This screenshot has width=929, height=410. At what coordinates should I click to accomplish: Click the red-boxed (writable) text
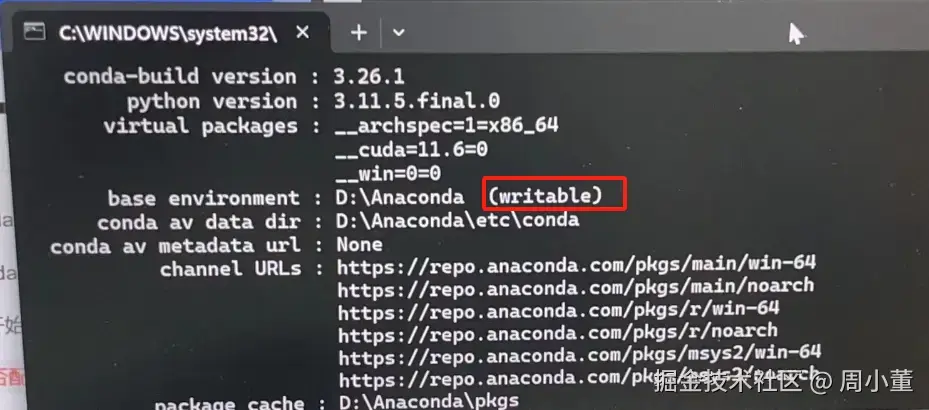point(546,195)
